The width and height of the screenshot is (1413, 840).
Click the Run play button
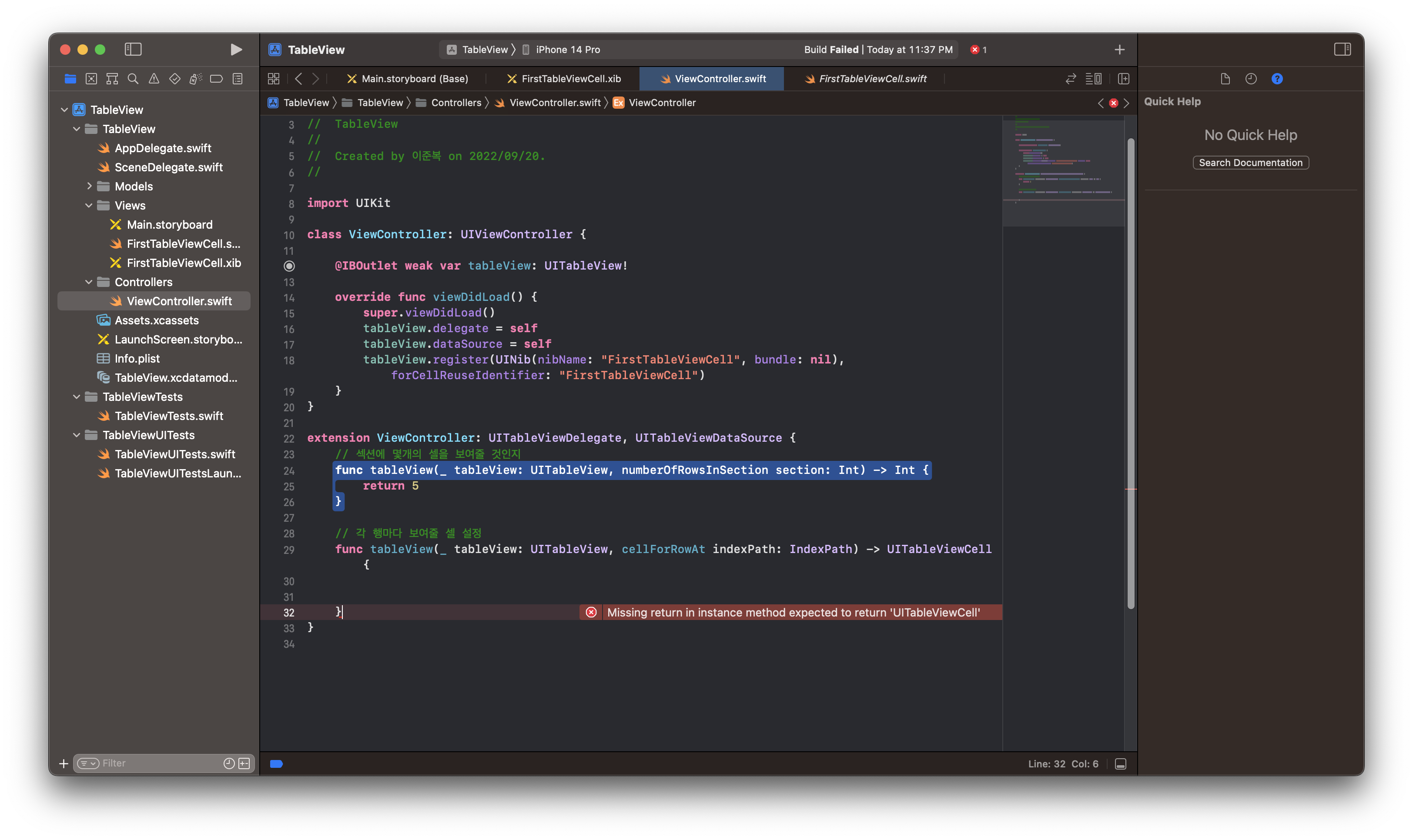pos(236,50)
